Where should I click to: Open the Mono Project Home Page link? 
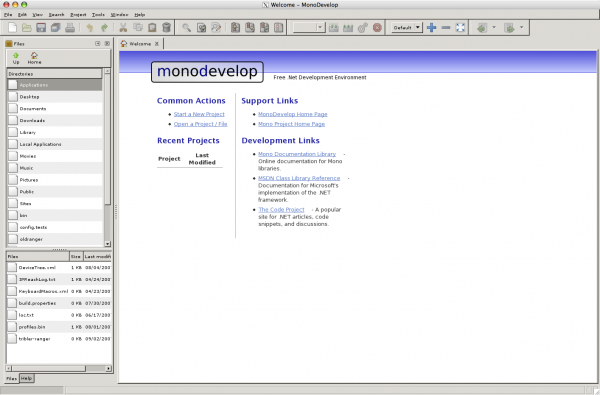tap(292, 124)
